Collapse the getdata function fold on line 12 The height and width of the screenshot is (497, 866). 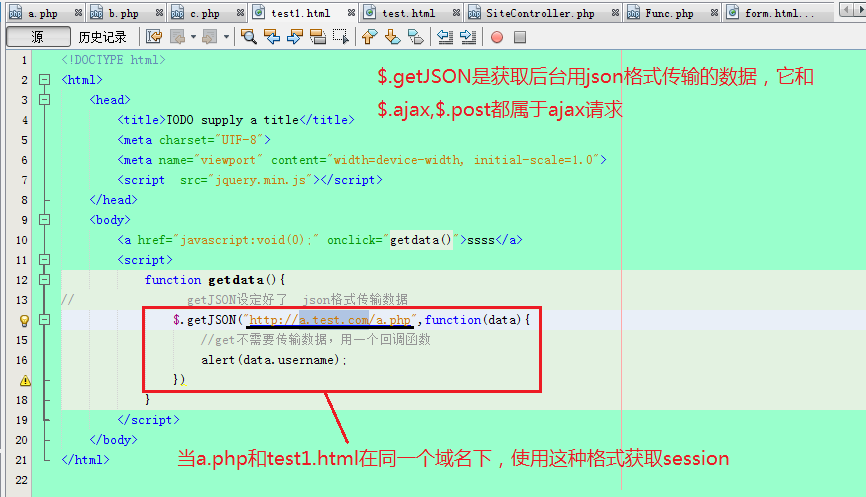pos(43,280)
